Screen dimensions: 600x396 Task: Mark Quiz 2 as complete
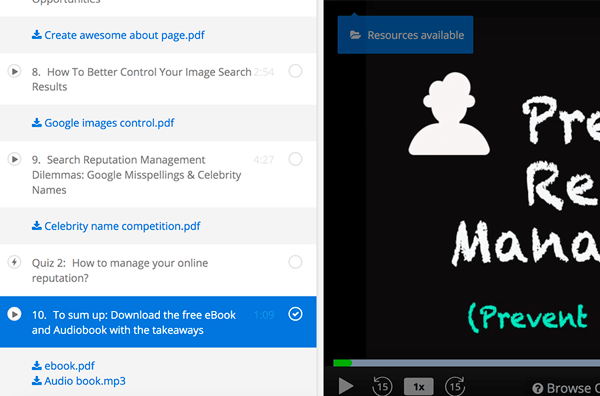pos(295,262)
